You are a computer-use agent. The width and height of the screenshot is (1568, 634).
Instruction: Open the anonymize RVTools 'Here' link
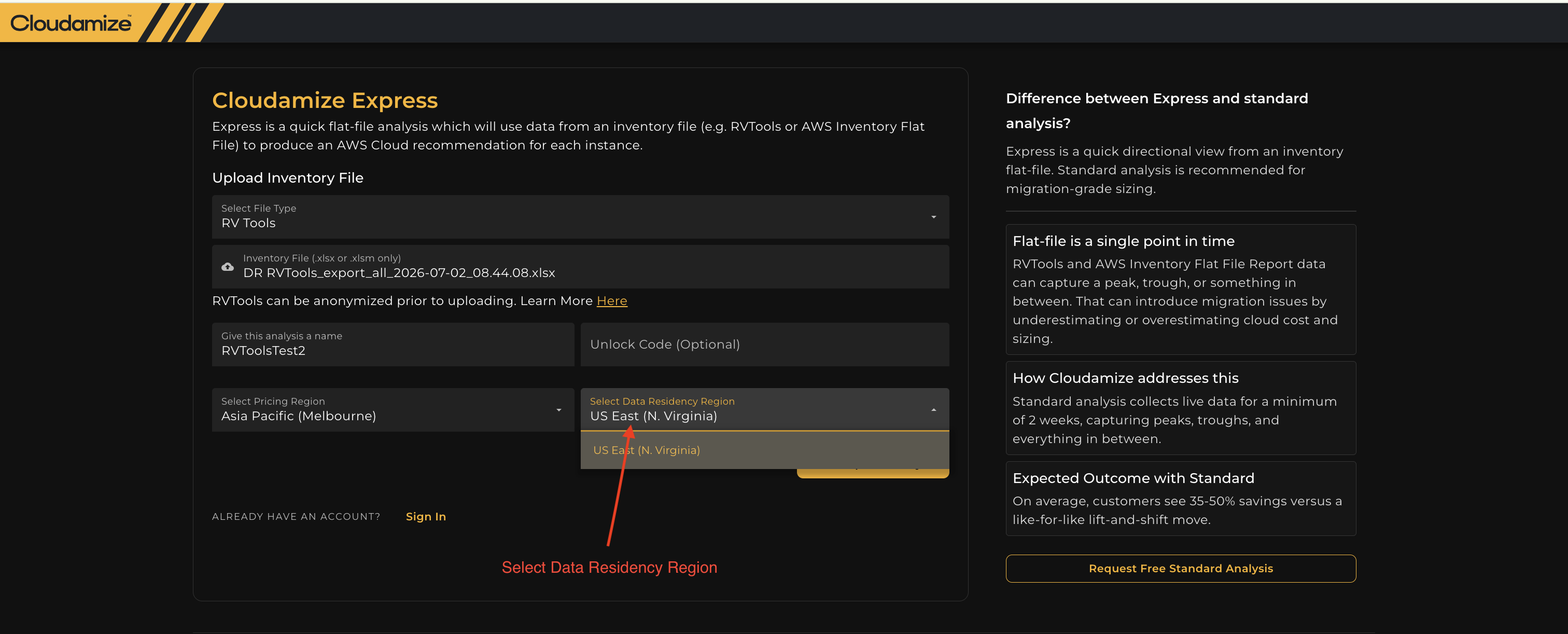coord(612,301)
